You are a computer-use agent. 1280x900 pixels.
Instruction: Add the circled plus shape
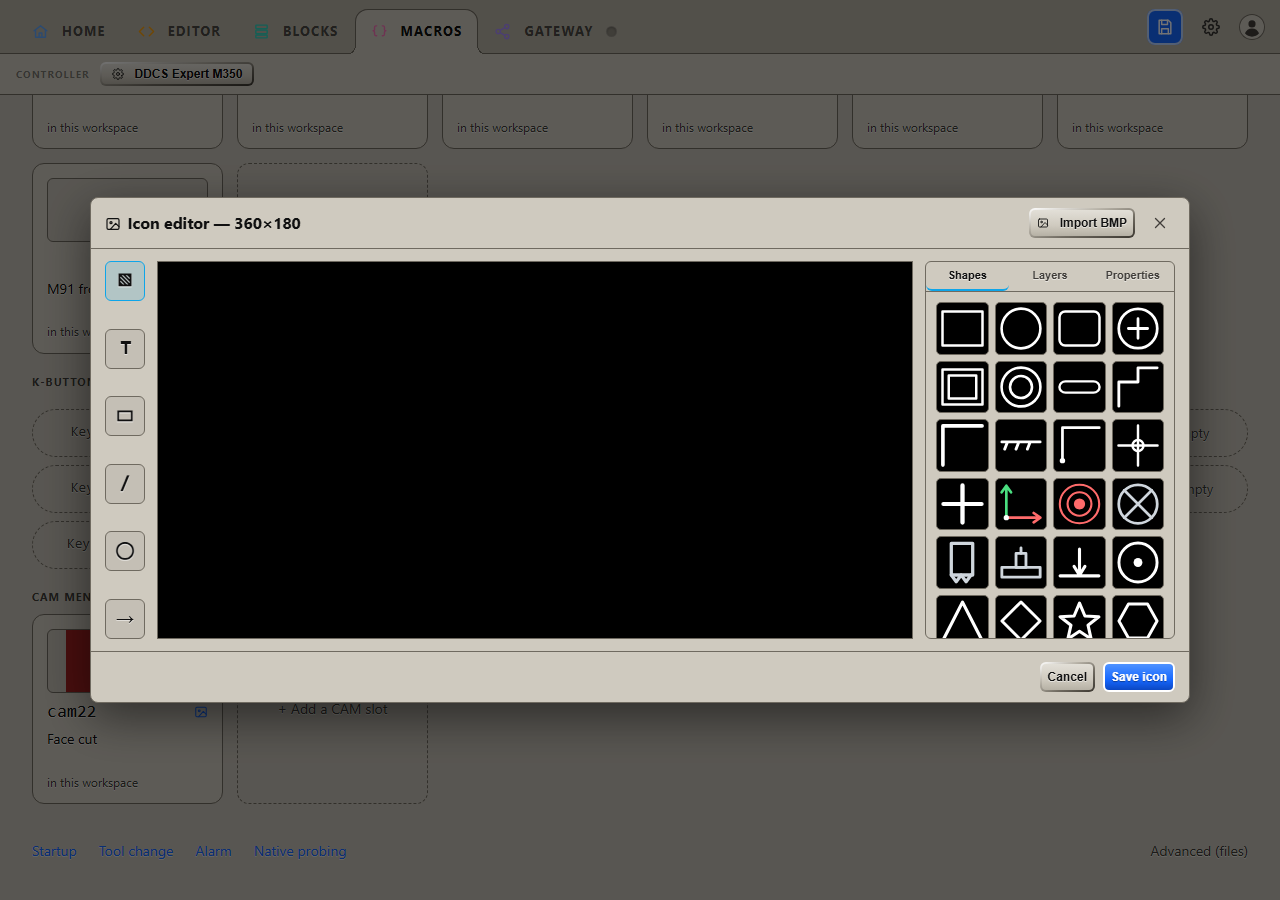point(1138,328)
